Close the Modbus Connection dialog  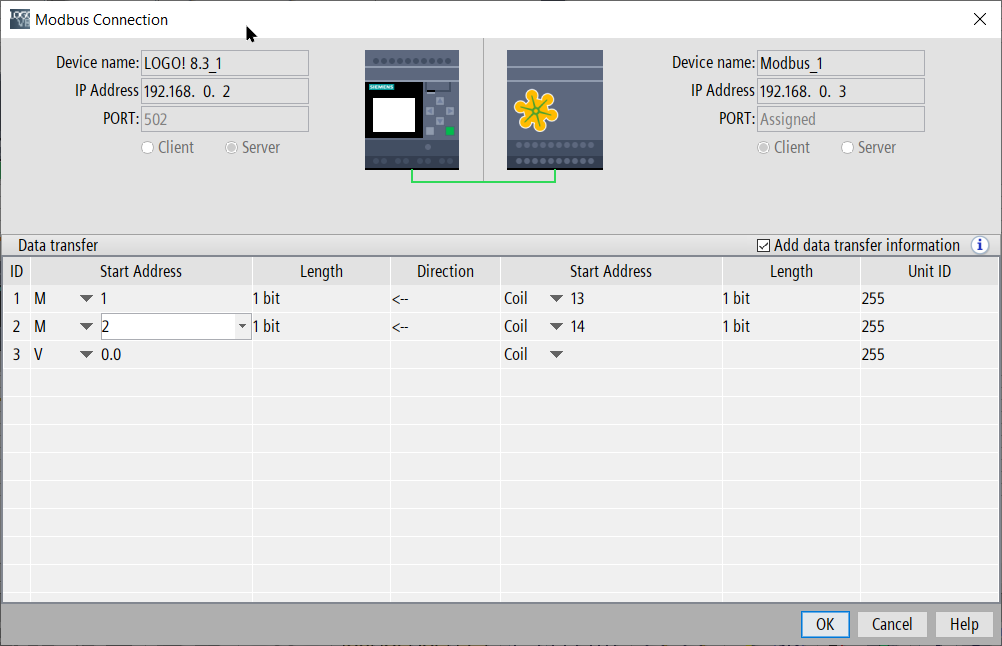pyautogui.click(x=980, y=19)
